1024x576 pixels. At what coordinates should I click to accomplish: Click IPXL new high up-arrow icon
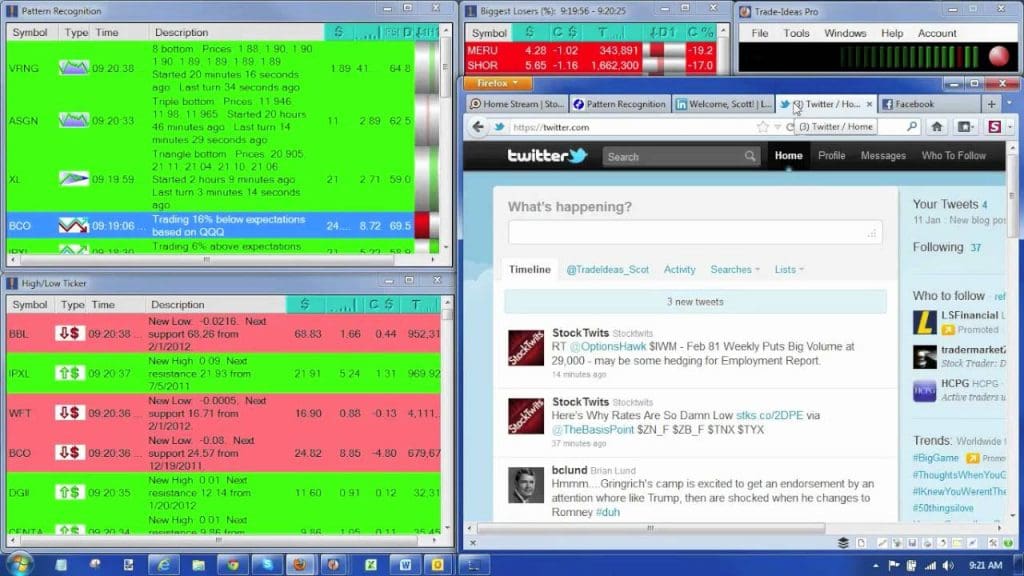coord(70,373)
